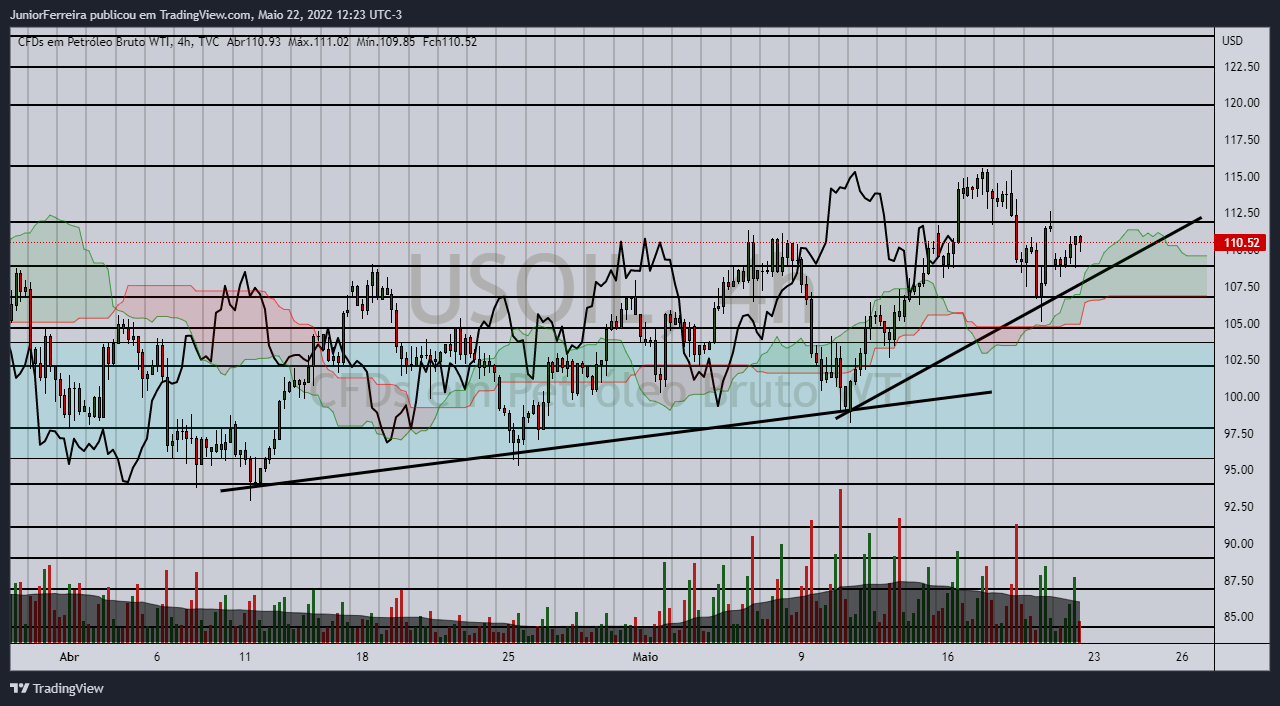This screenshot has width=1280, height=706.
Task: Click the 95.00 price axis label
Action: [x=1241, y=470]
